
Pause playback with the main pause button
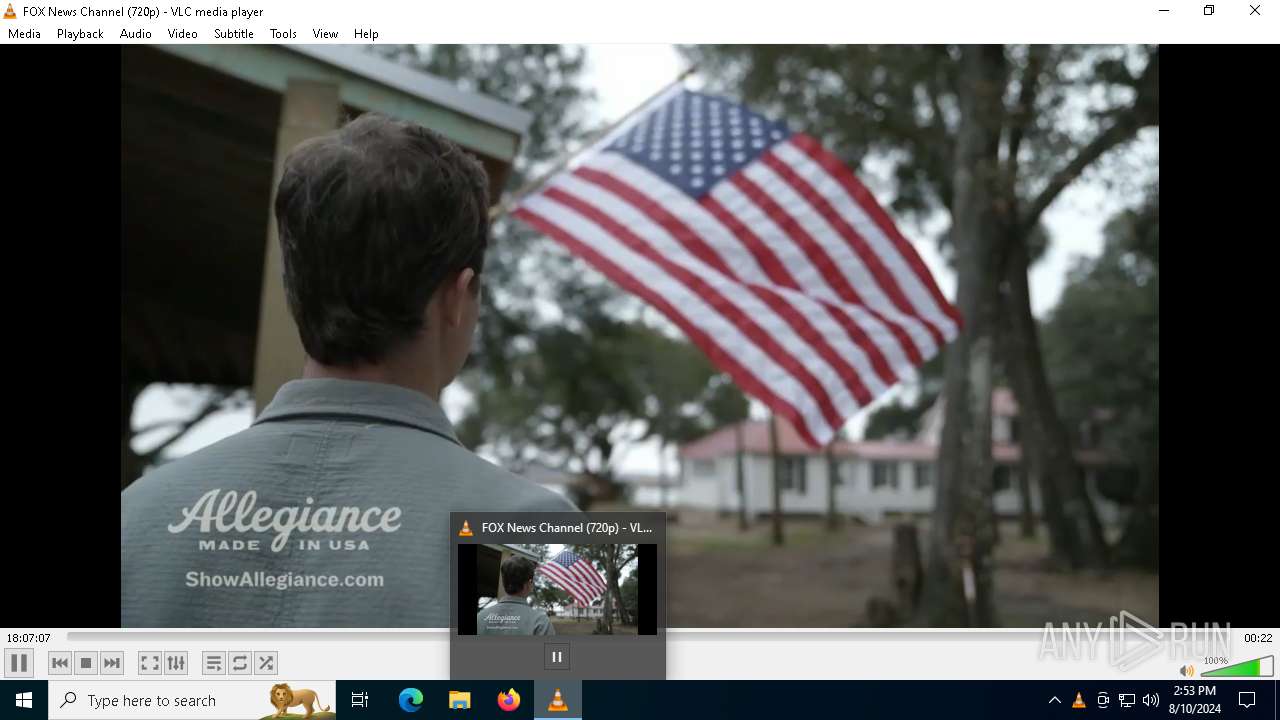pyautogui.click(x=19, y=663)
